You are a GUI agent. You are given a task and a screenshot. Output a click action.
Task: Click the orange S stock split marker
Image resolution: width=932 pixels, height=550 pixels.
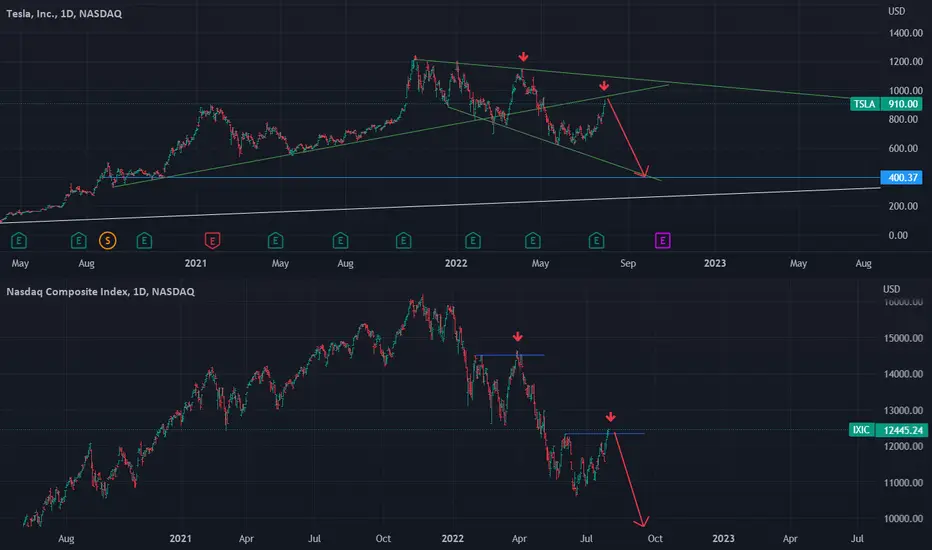(108, 241)
